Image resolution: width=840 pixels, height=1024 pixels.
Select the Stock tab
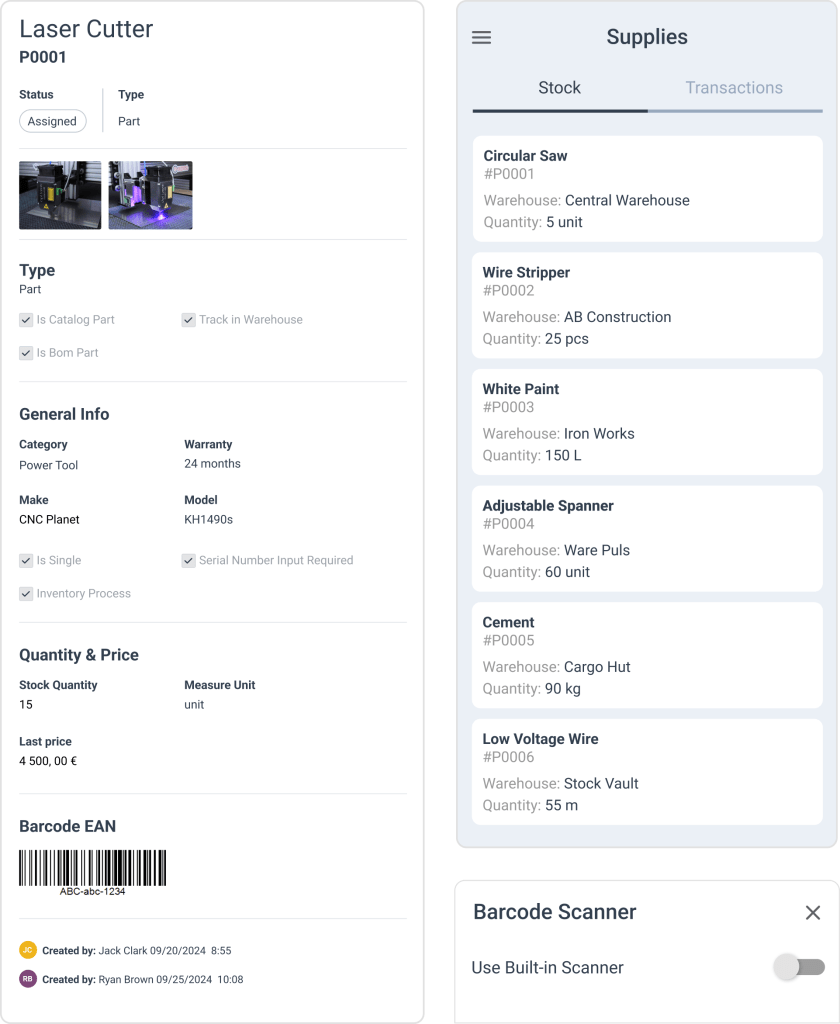559,88
